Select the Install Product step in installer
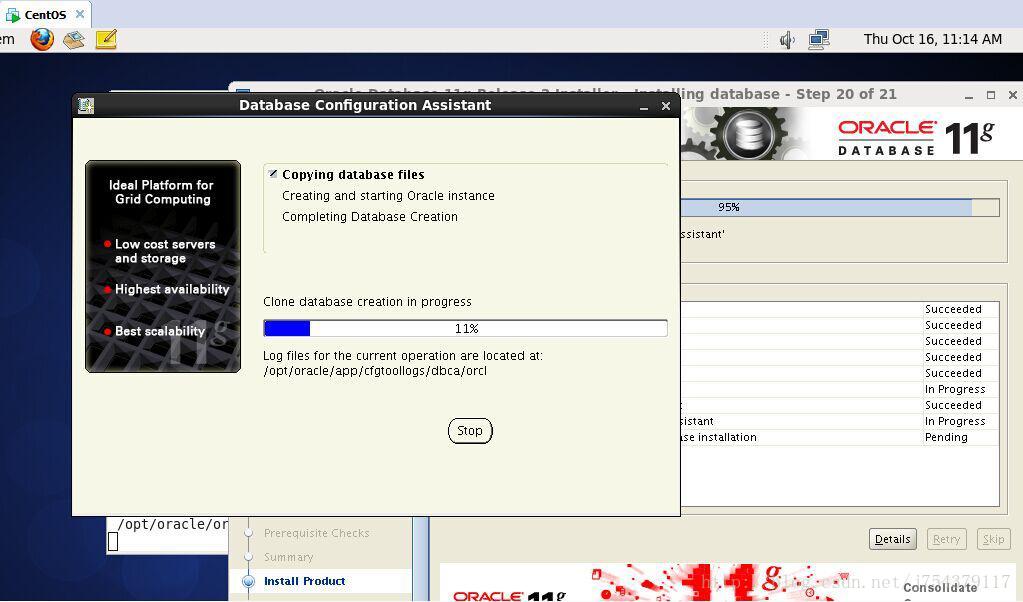 tap(304, 581)
